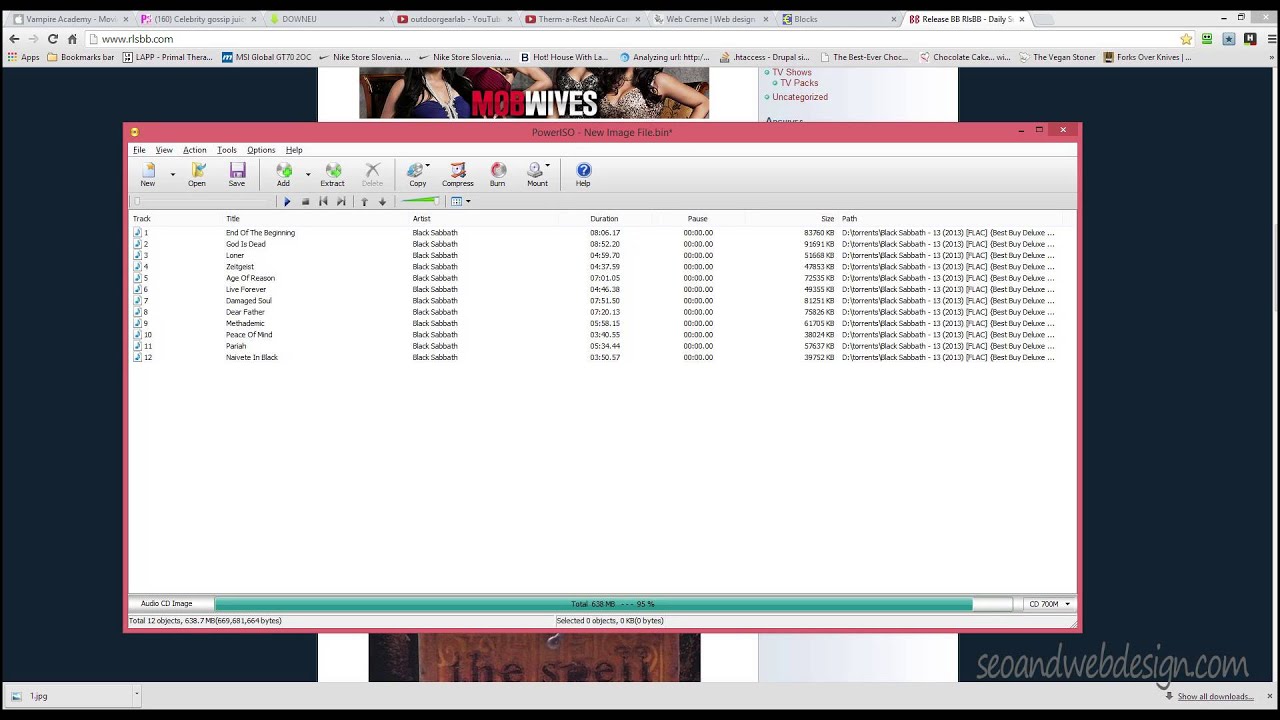Copy disc using the Copy icon
Viewport: 1280px width, 720px height.
pyautogui.click(x=418, y=175)
